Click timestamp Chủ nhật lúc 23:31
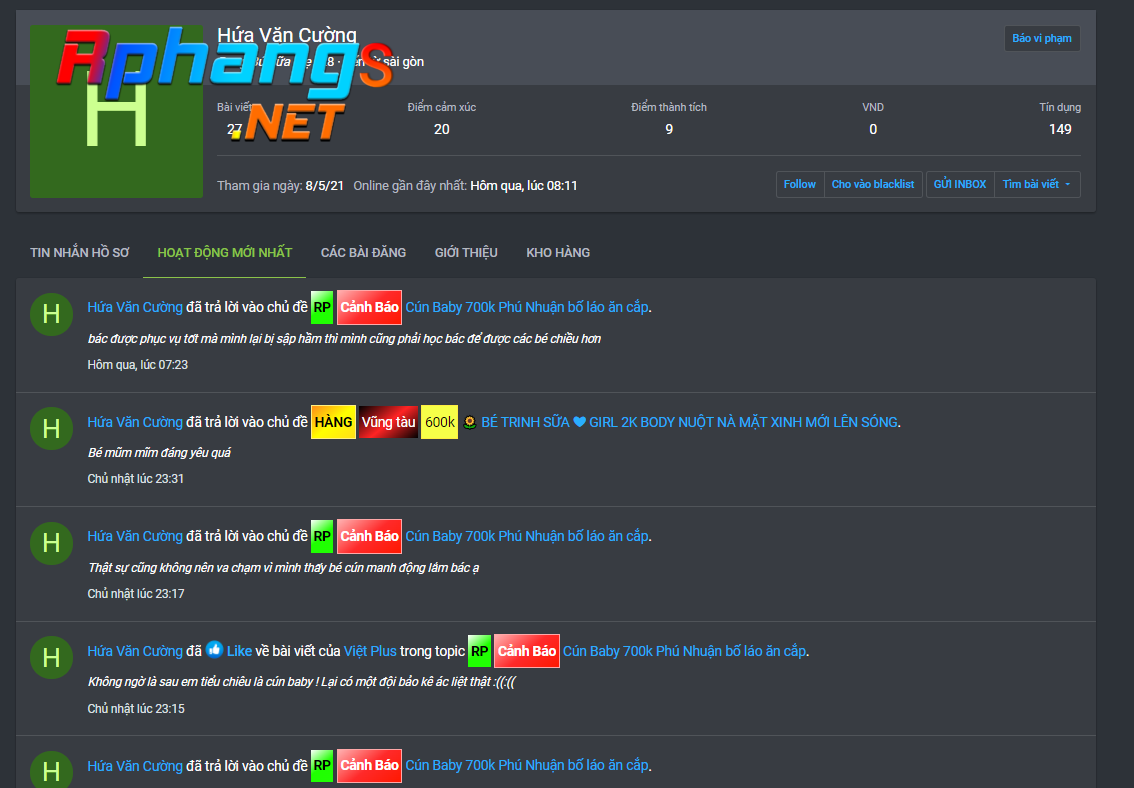Image resolution: width=1134 pixels, height=788 pixels. click(135, 479)
